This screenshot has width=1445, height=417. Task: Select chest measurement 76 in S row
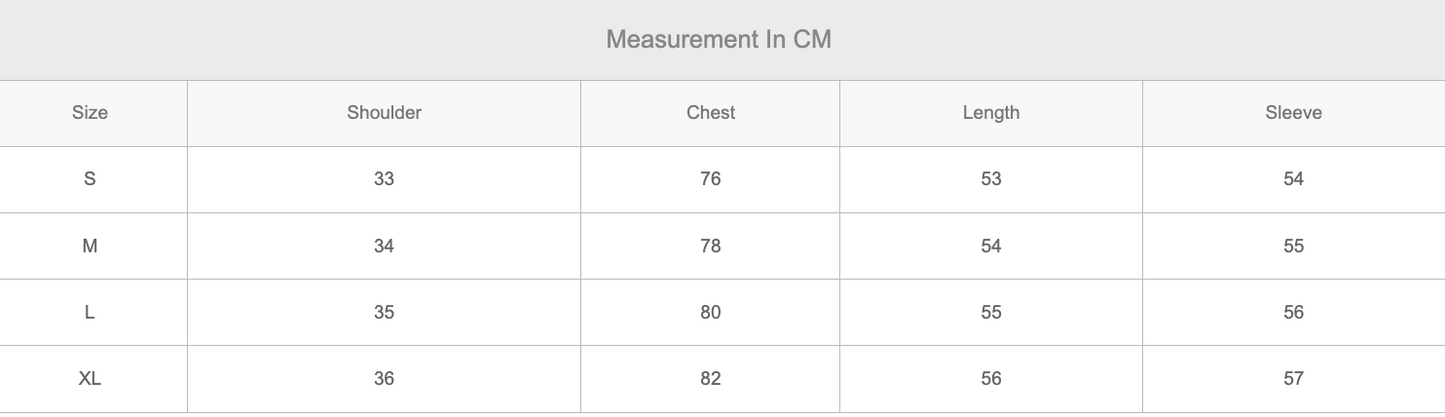pos(710,179)
